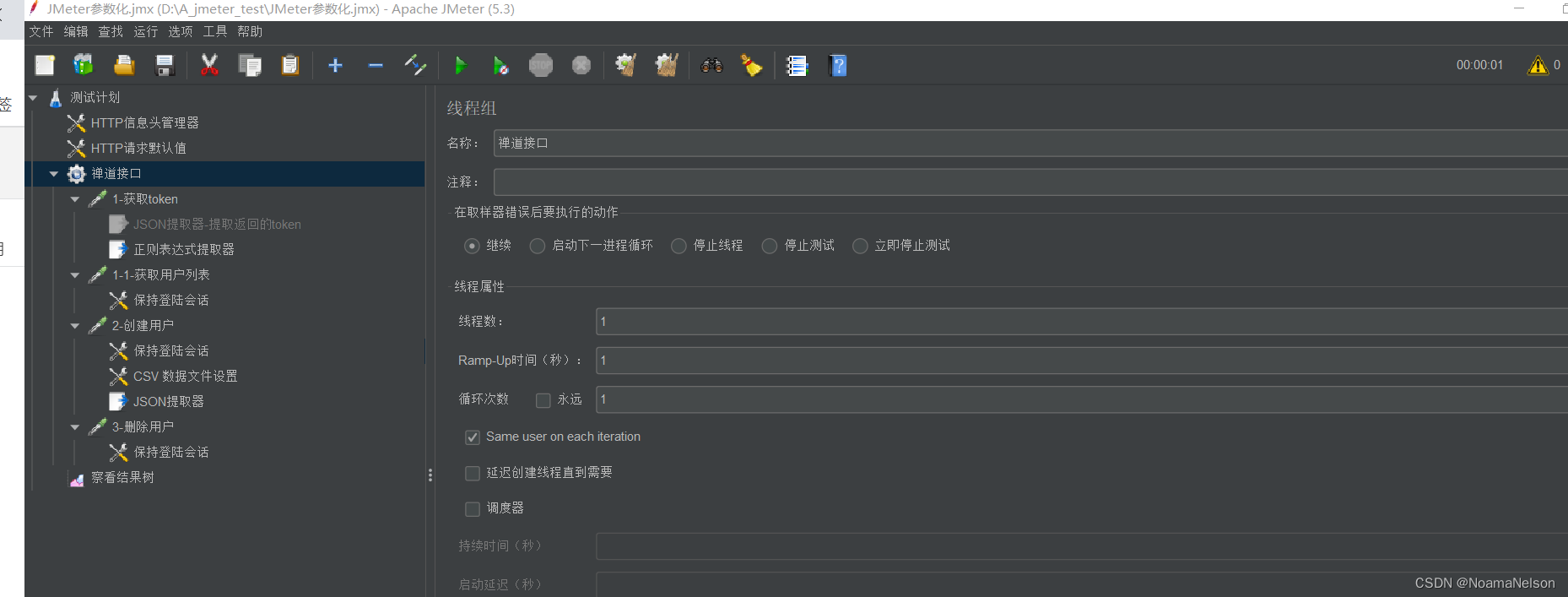Click the Toggle enable/disable icon
Screen dimensions: 1568x597
(416, 65)
